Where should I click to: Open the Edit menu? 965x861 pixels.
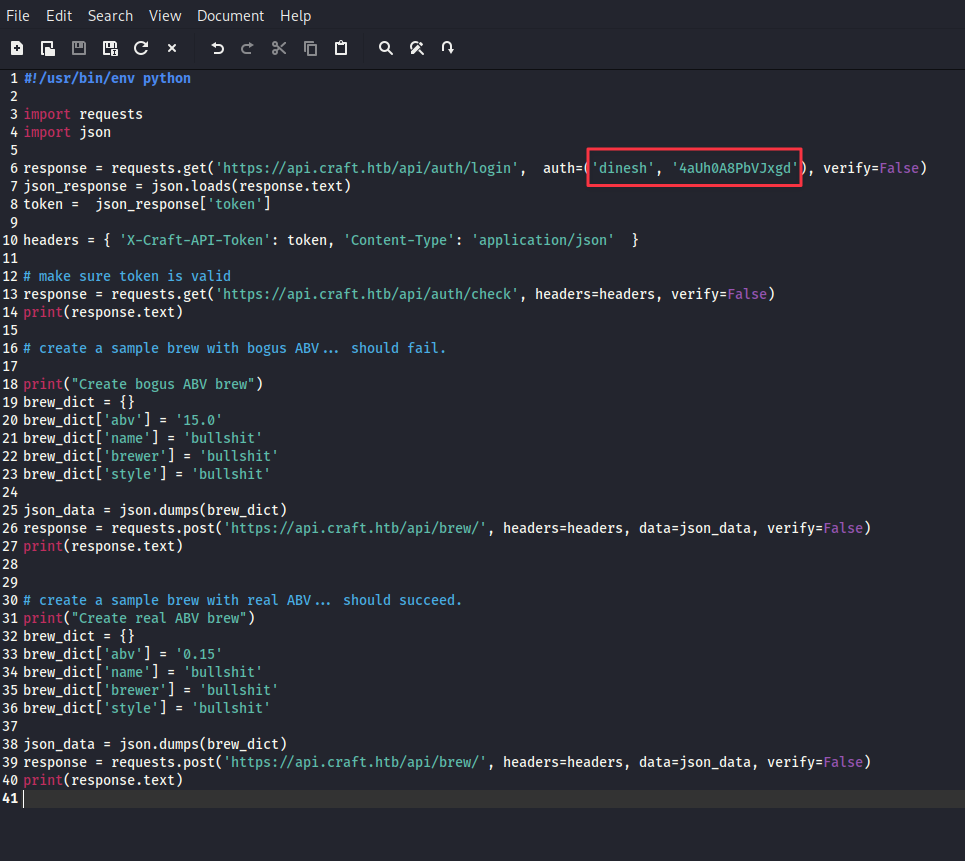coord(59,16)
